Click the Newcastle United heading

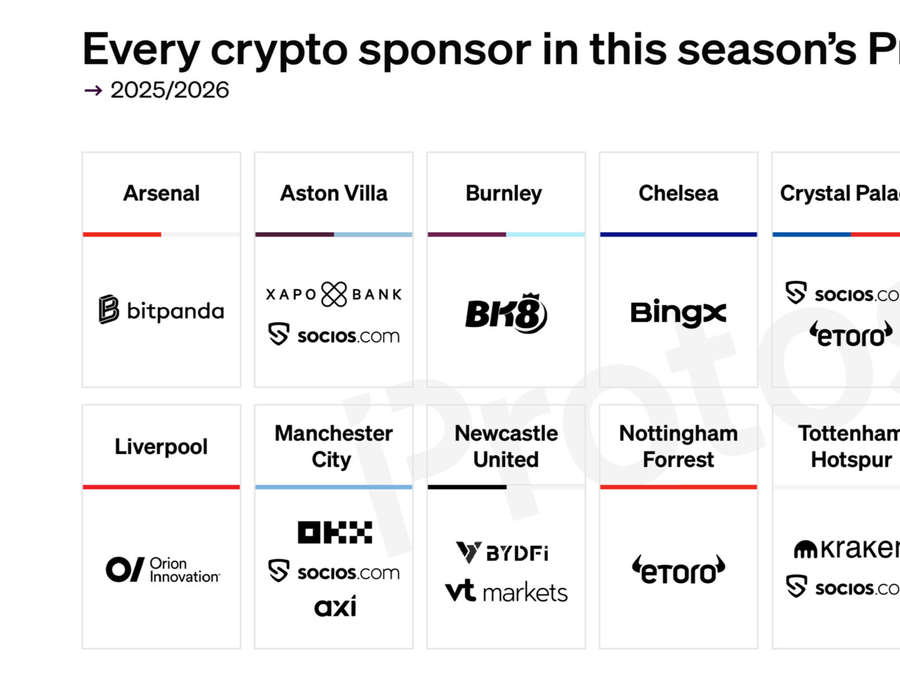click(506, 446)
